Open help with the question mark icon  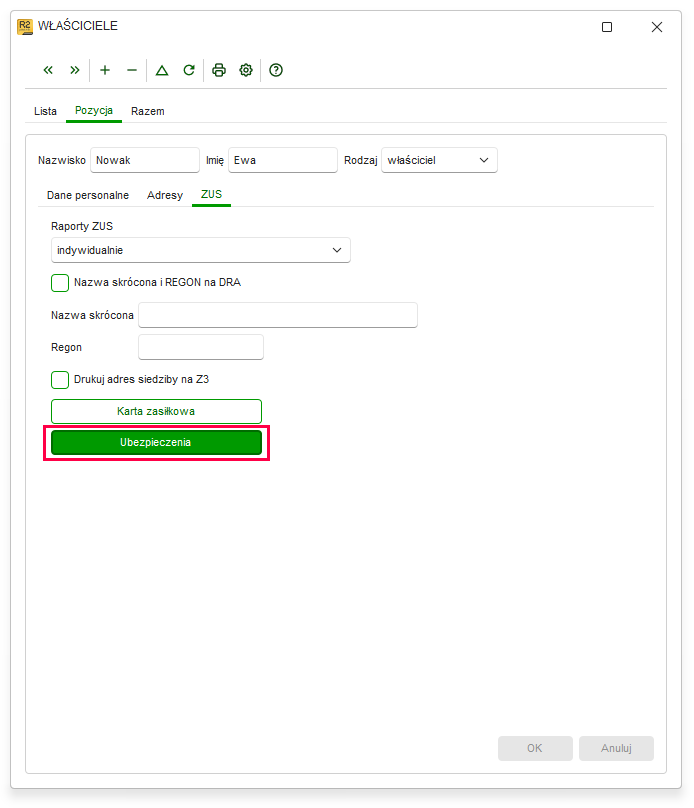(276, 70)
